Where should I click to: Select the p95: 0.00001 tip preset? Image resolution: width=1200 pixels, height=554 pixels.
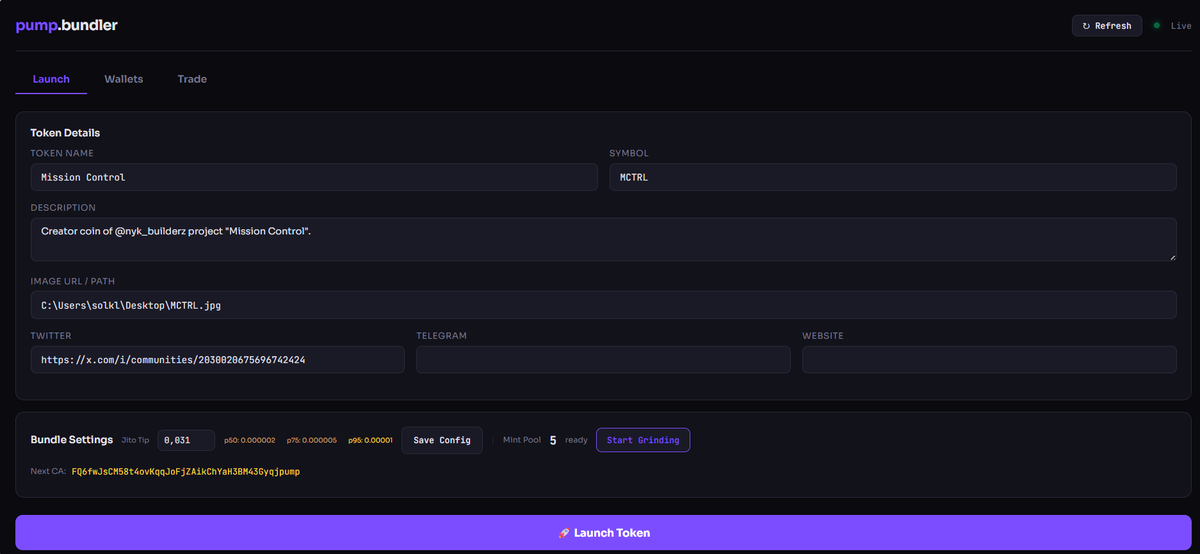point(371,440)
